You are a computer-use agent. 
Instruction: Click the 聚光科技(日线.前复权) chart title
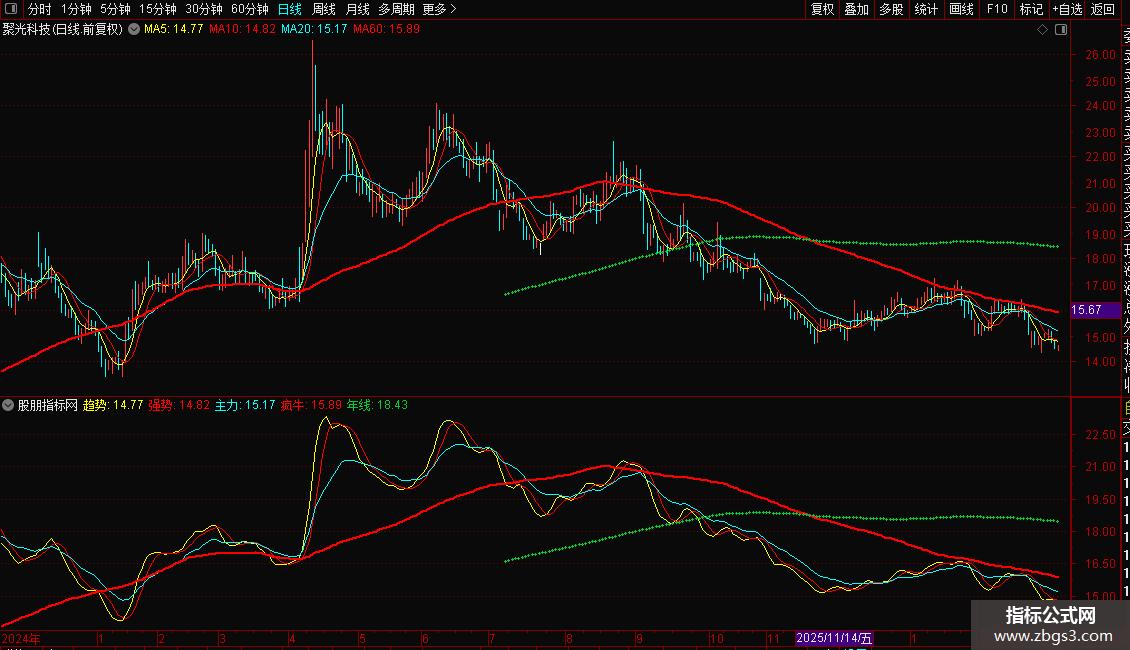(63, 29)
